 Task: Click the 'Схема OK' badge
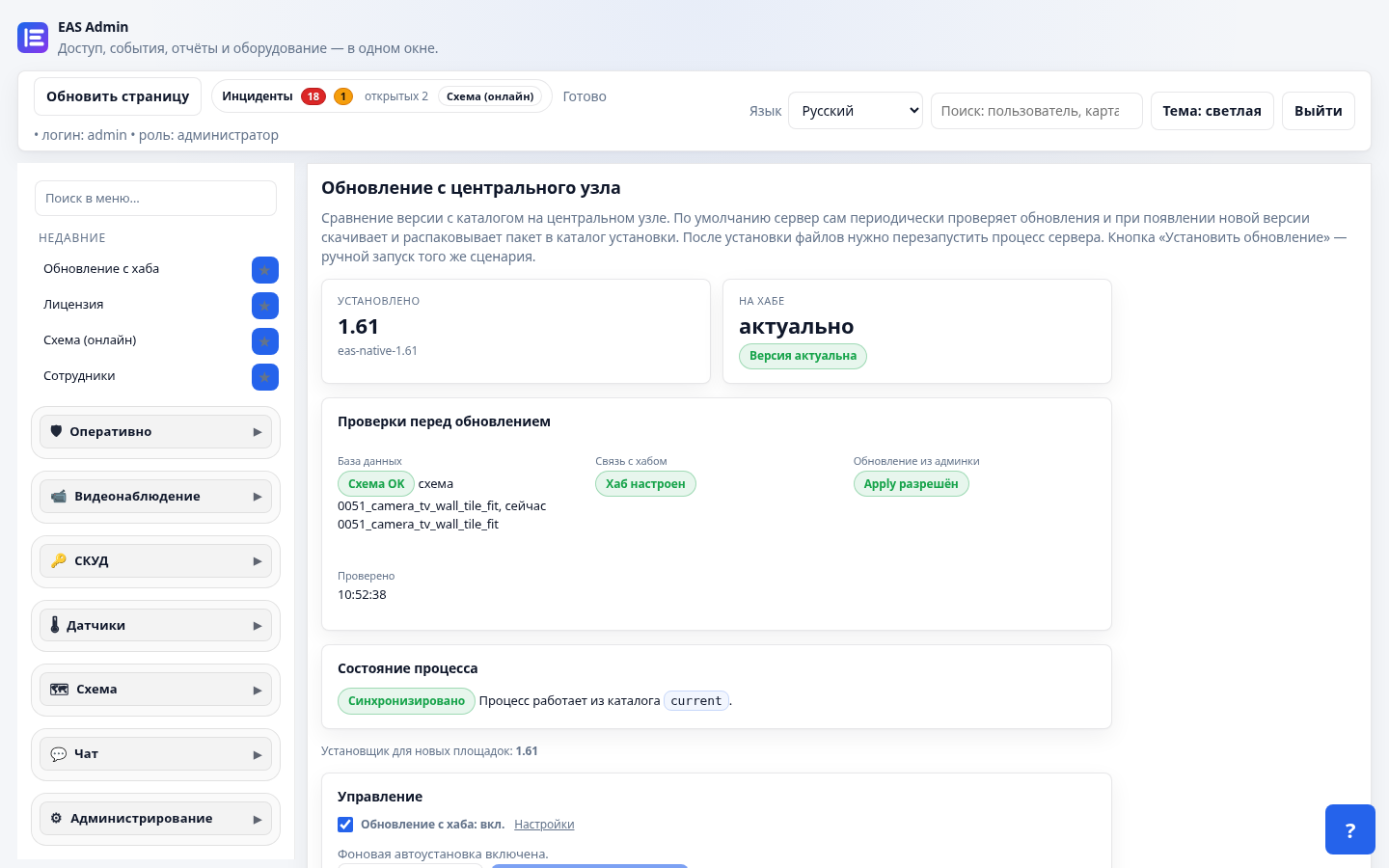coord(376,484)
